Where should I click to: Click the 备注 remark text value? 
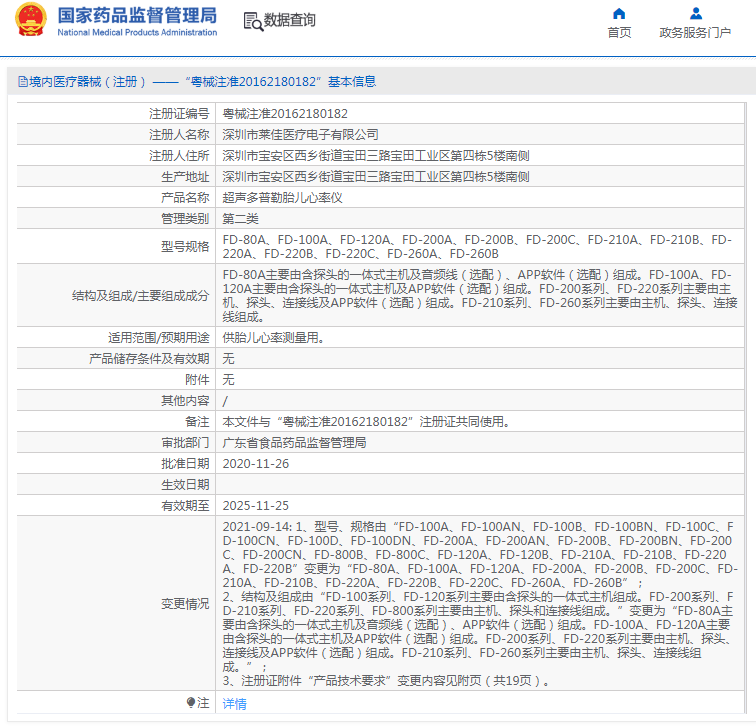click(x=366, y=422)
